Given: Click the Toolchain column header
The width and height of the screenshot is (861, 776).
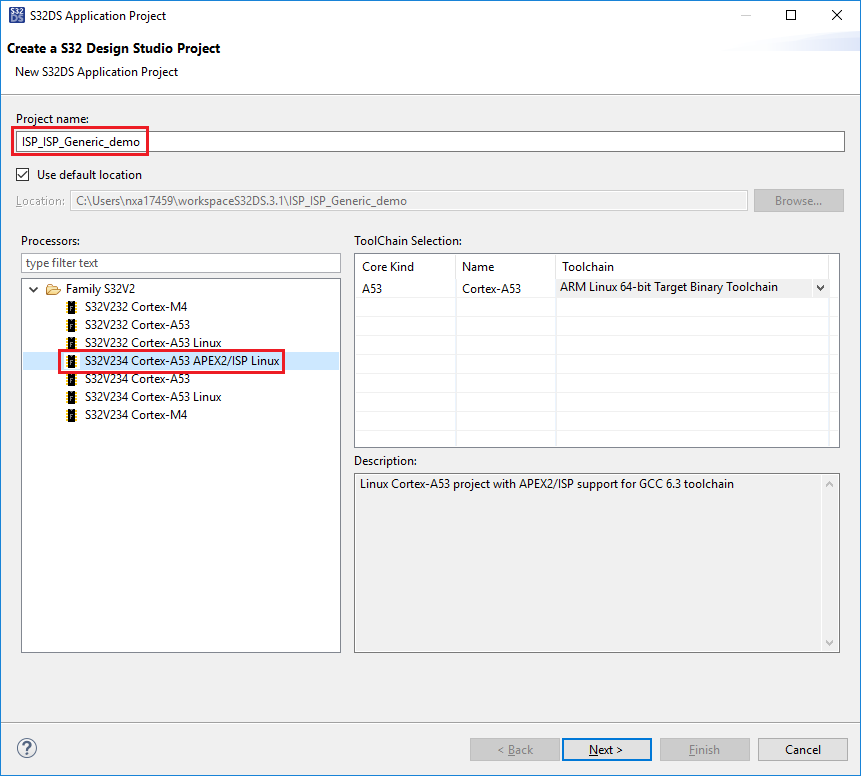Looking at the screenshot, I should click(x=692, y=267).
